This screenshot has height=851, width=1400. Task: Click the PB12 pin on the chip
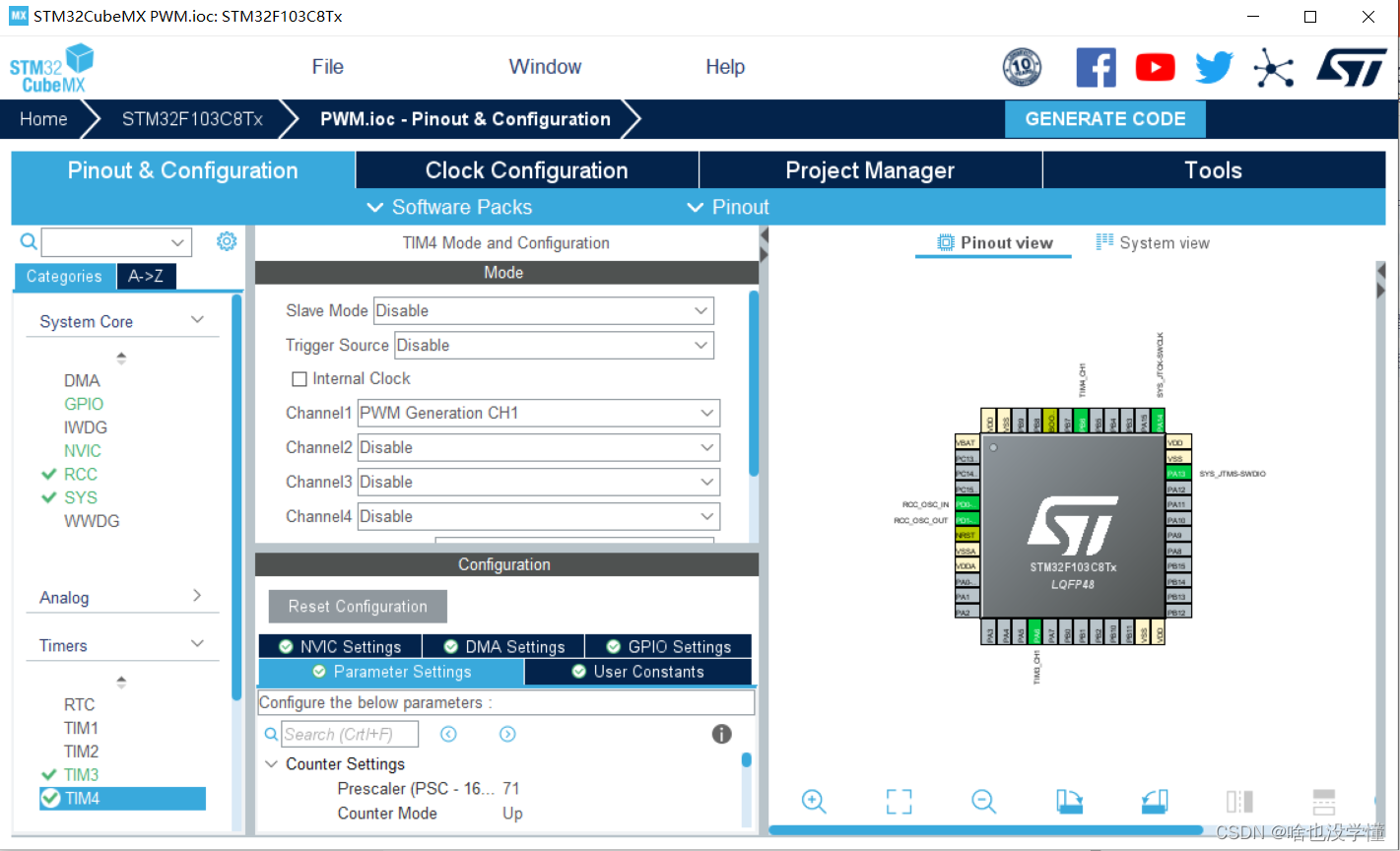(1178, 613)
